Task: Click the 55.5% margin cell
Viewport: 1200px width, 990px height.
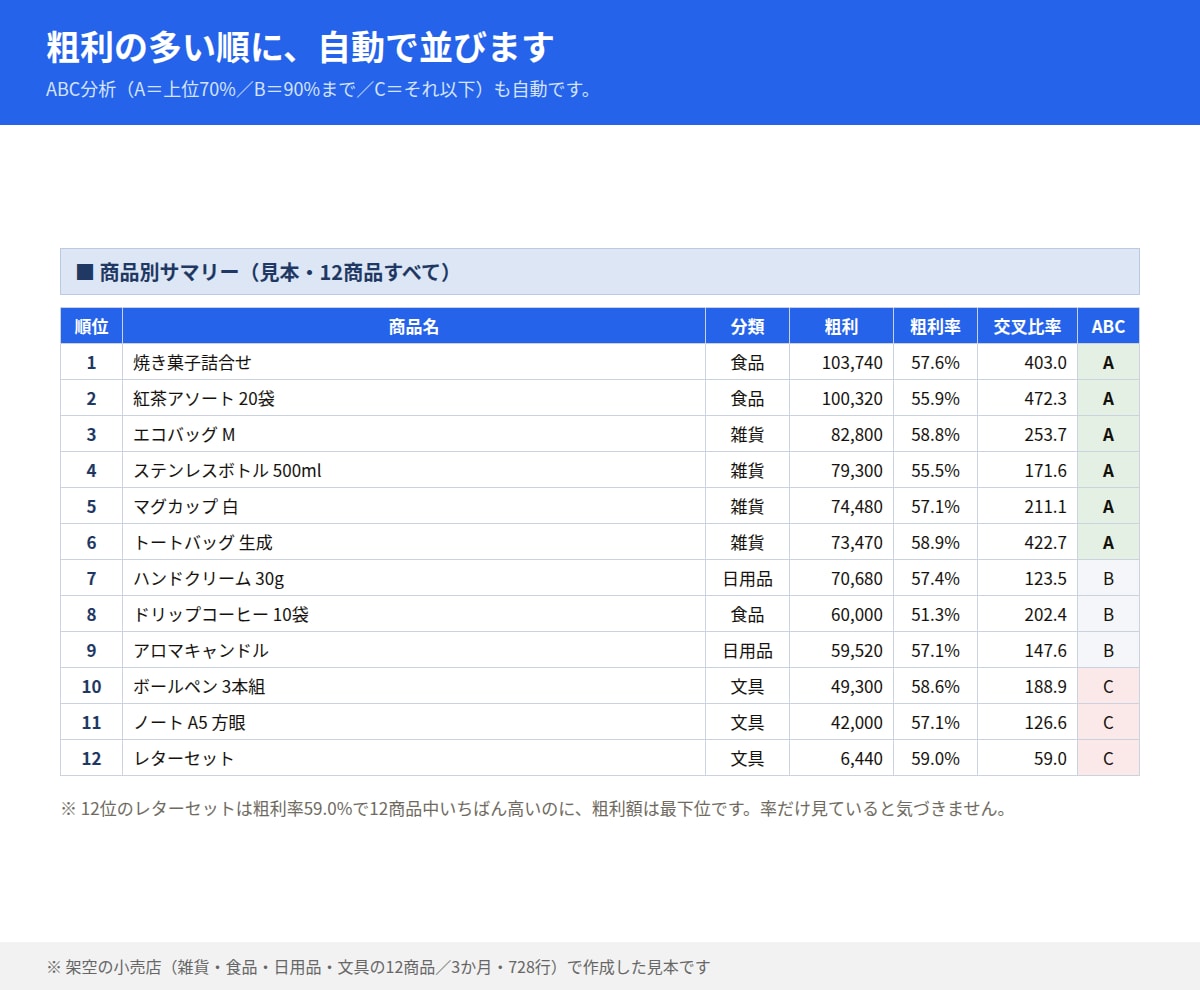Action: pos(936,470)
